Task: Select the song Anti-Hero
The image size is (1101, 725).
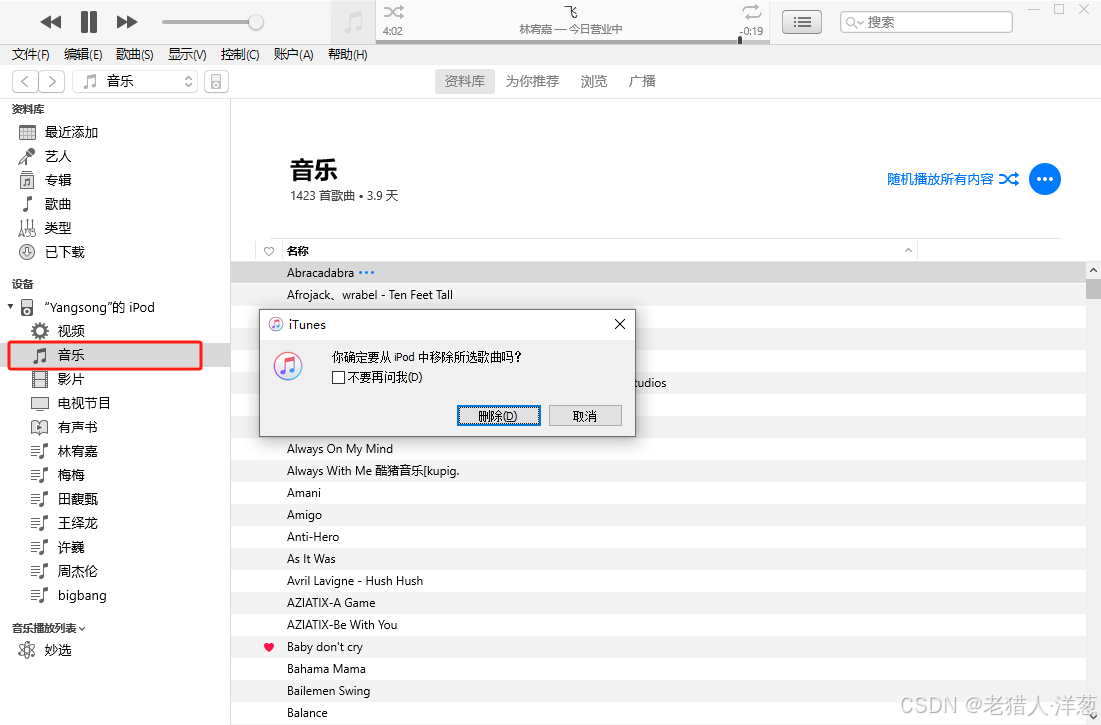Action: 313,537
